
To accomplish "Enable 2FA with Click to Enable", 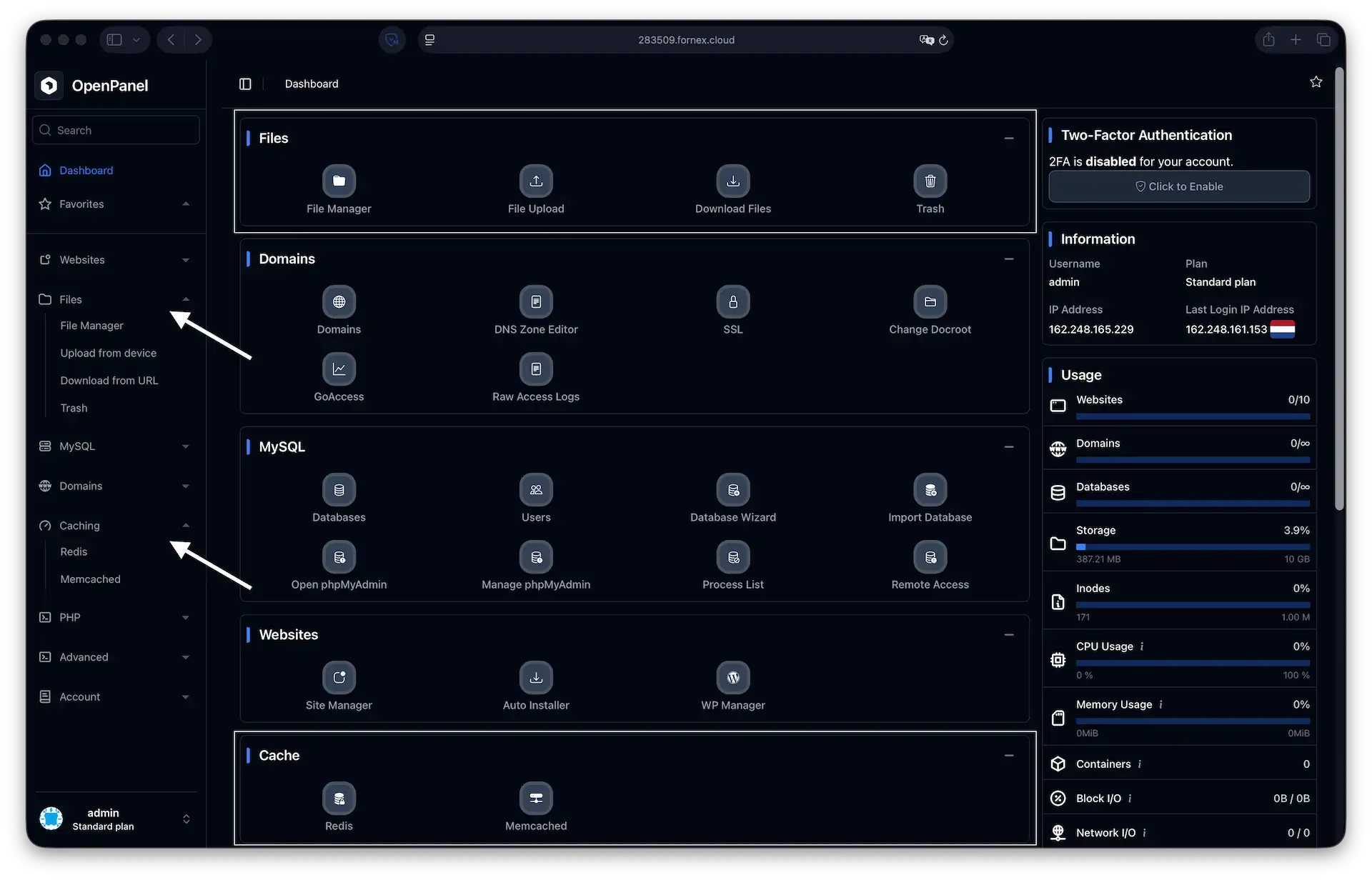I will 1178,186.
